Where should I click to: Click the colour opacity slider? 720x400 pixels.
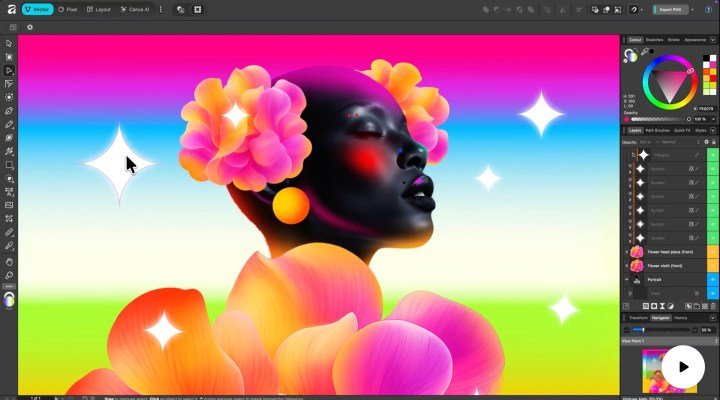(658, 119)
